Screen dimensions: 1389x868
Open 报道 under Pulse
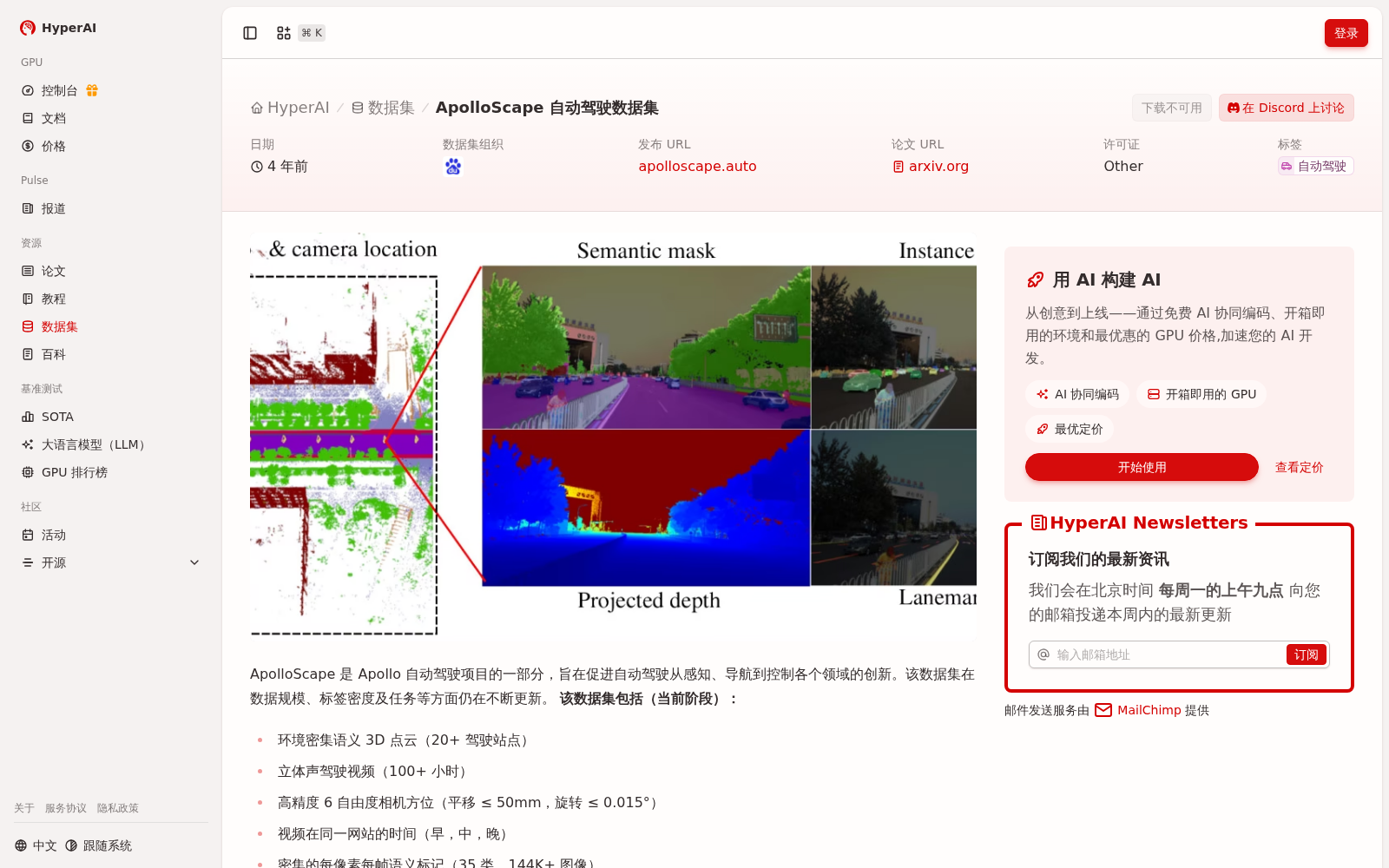[111, 208]
